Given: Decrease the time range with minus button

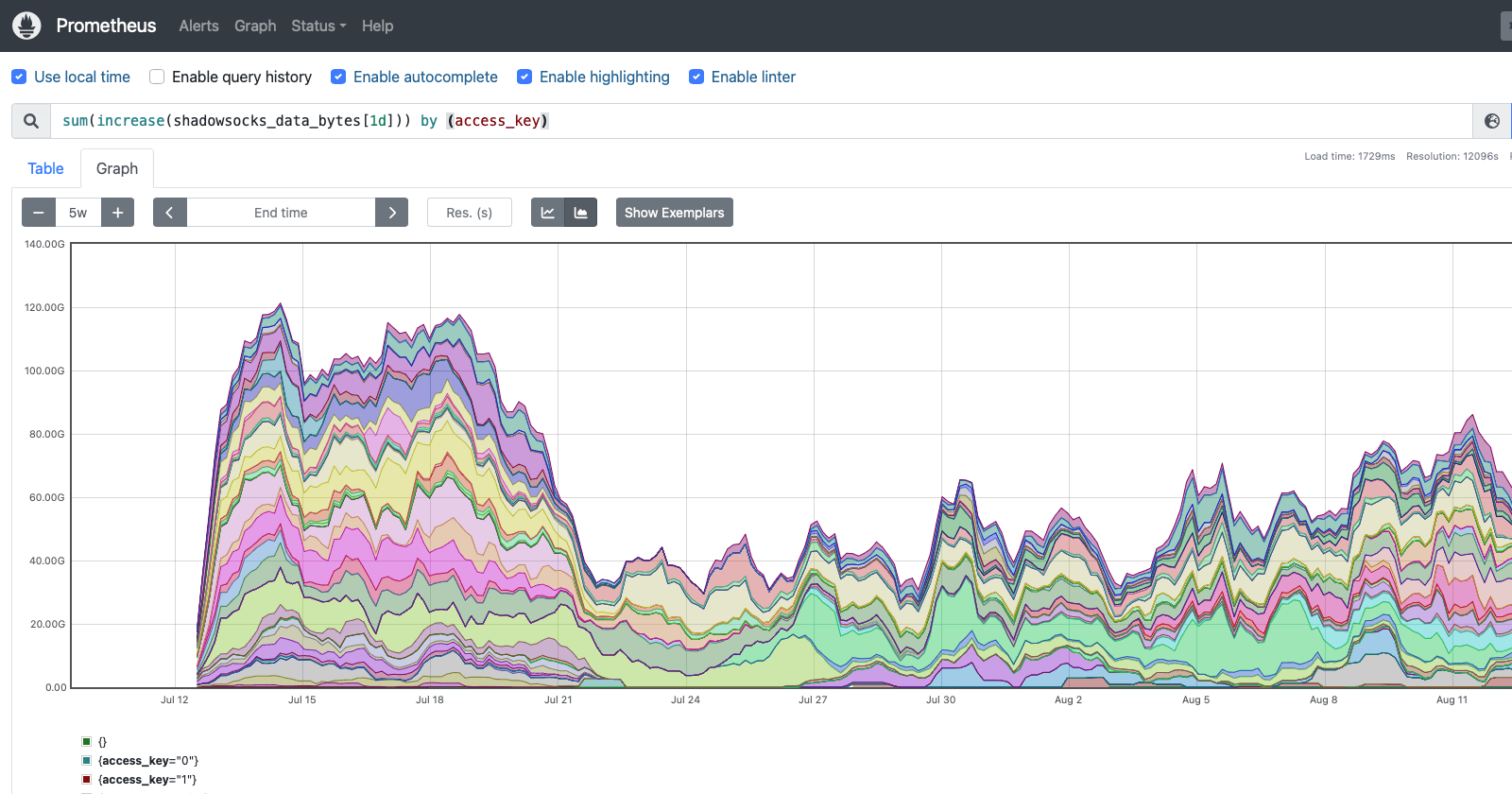Looking at the screenshot, I should [x=39, y=213].
